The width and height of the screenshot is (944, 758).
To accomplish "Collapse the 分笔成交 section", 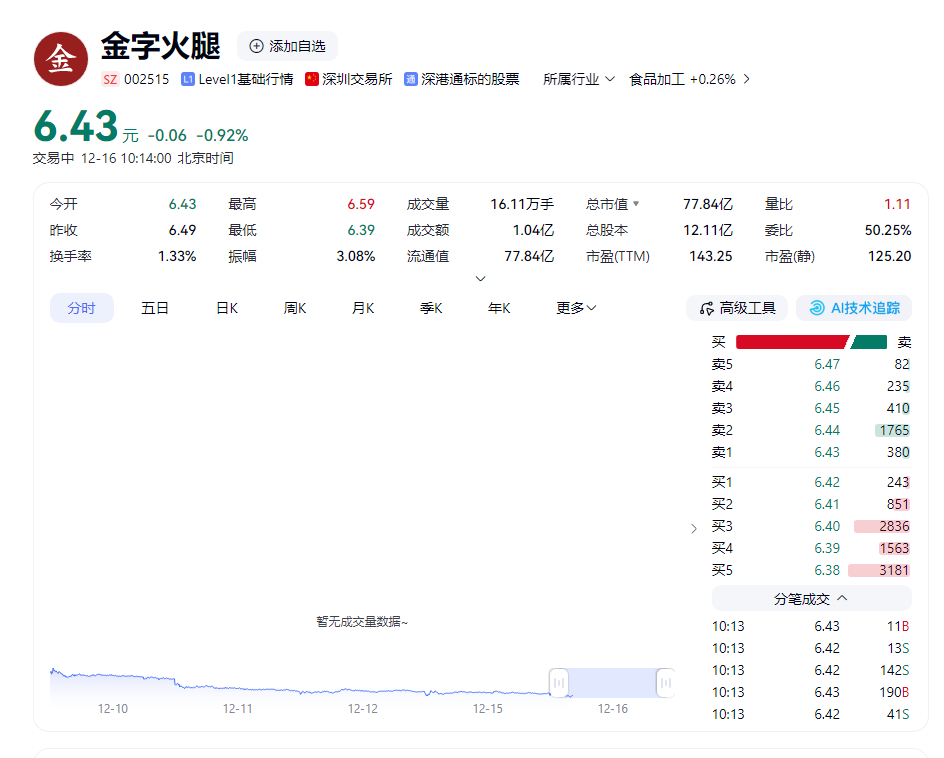I will tap(842, 598).
